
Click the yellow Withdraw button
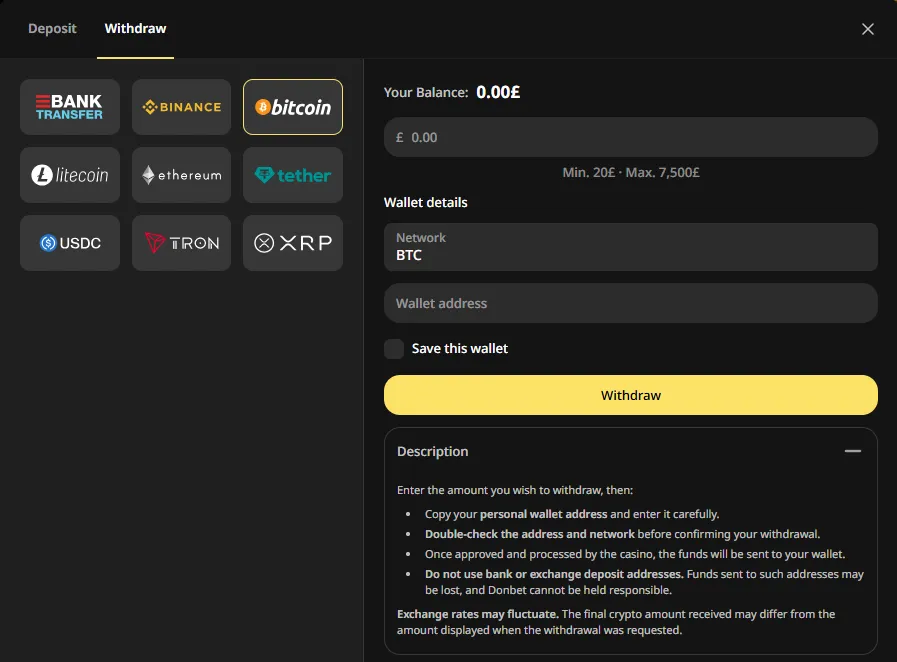630,395
